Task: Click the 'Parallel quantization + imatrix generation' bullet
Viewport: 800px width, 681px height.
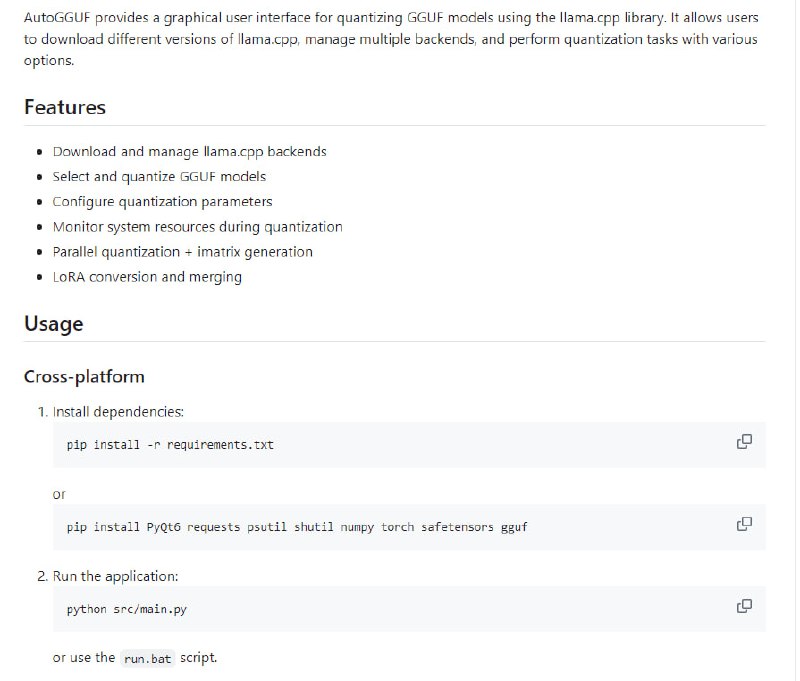Action: click(x=182, y=252)
